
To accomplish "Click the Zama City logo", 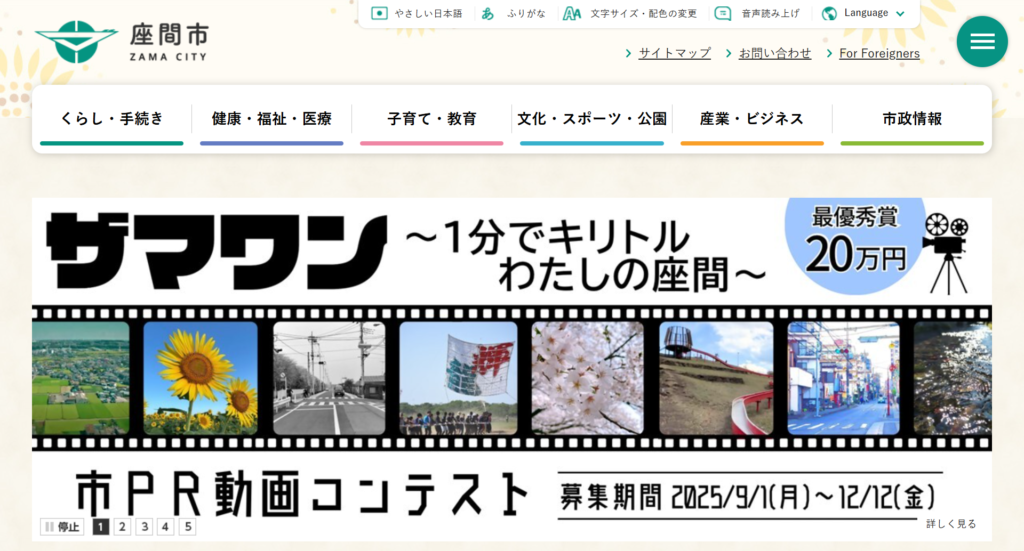I will point(122,41).
